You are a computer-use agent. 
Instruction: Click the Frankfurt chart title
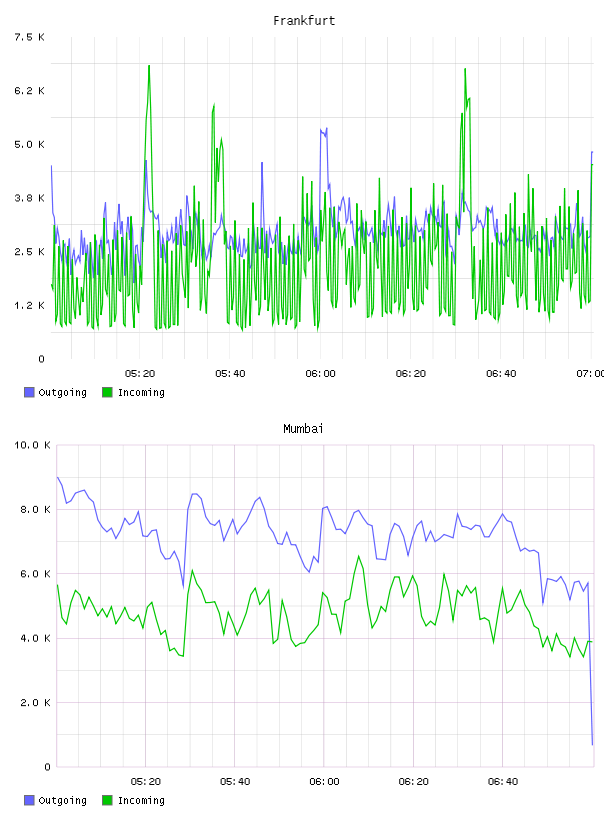(304, 21)
